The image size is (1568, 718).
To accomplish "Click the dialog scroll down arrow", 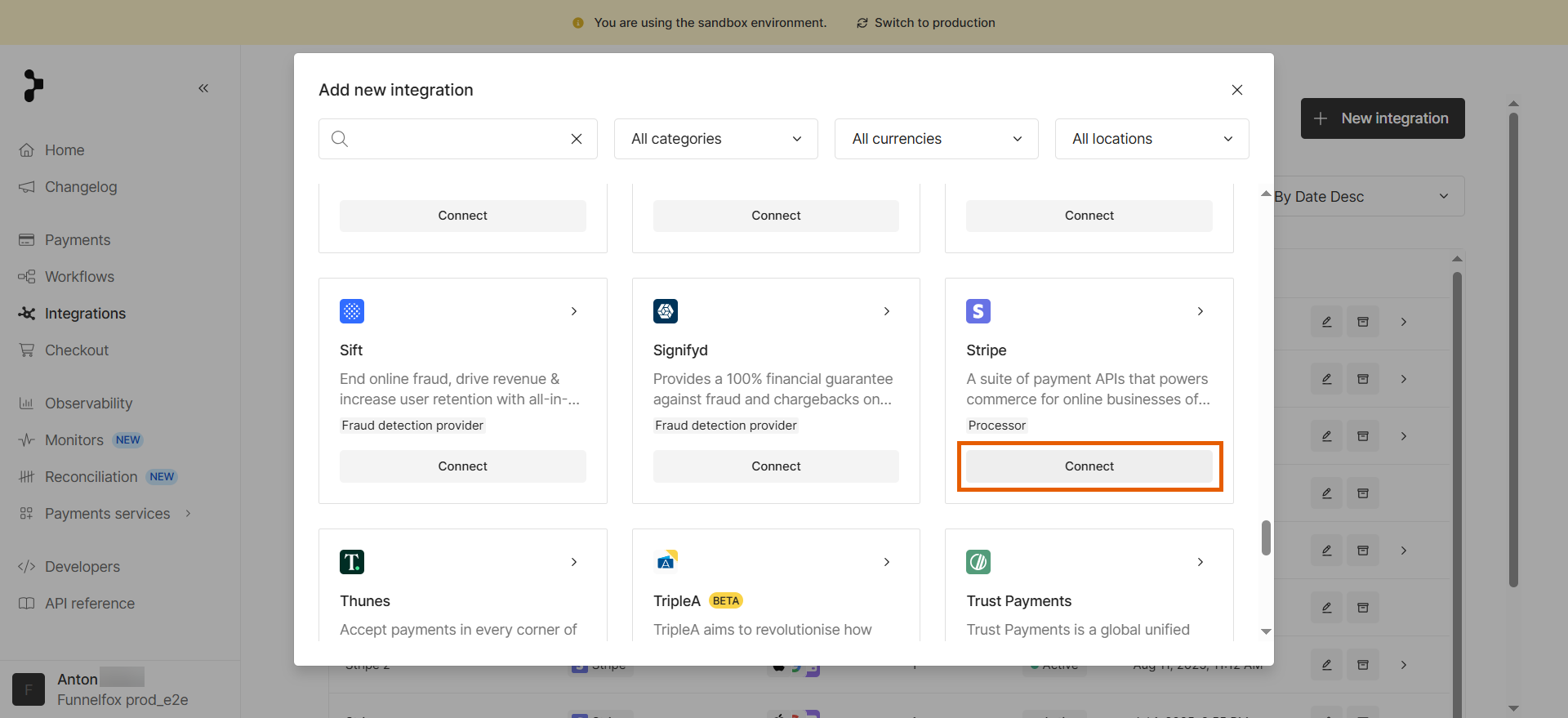I will pos(1266,631).
